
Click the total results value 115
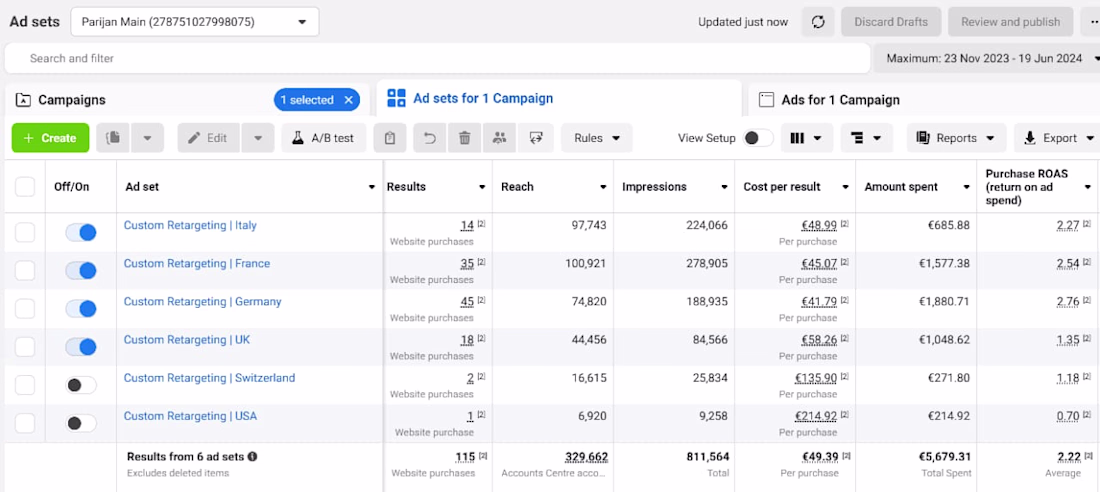tap(465, 457)
